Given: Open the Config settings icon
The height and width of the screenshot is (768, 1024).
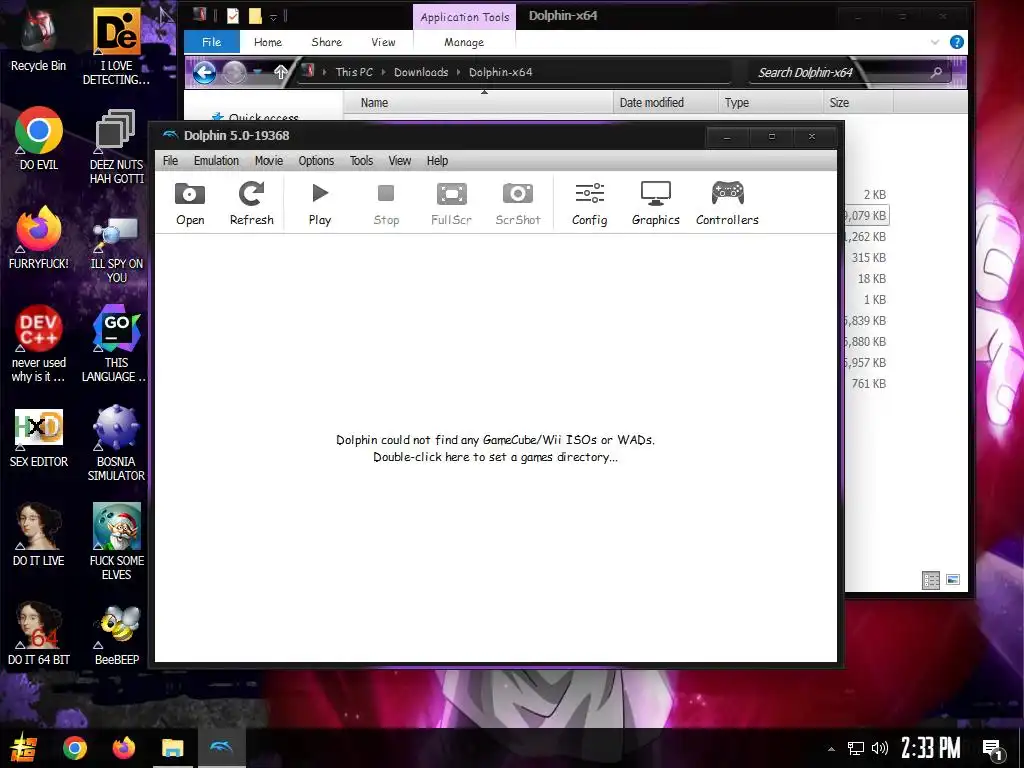Looking at the screenshot, I should [x=590, y=204].
